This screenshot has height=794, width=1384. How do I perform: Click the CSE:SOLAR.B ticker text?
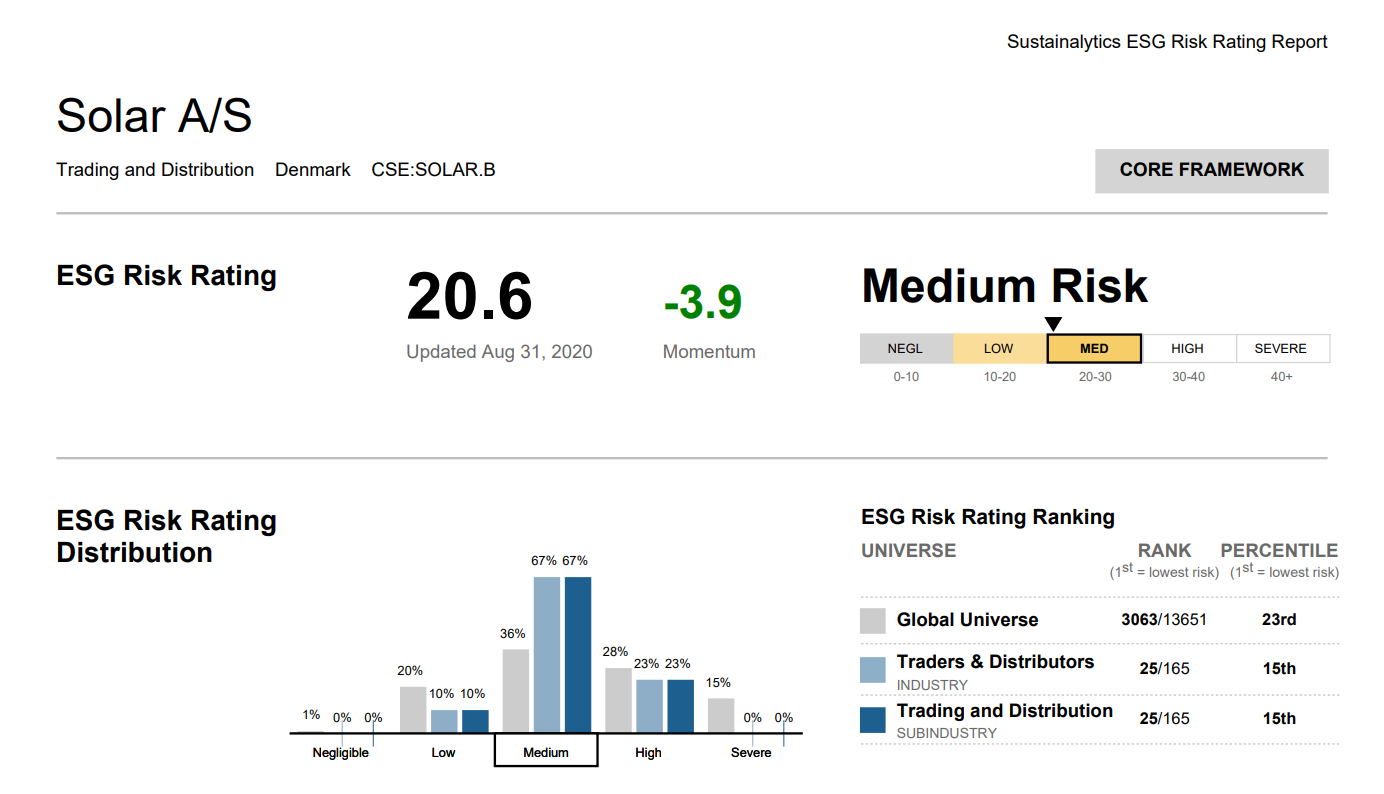pyautogui.click(x=433, y=170)
